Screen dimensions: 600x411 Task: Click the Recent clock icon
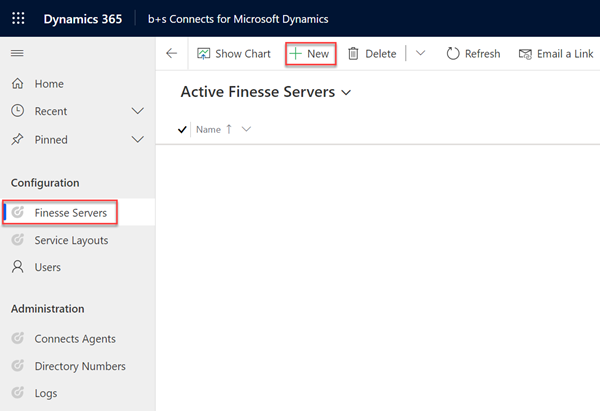pyautogui.click(x=18, y=111)
